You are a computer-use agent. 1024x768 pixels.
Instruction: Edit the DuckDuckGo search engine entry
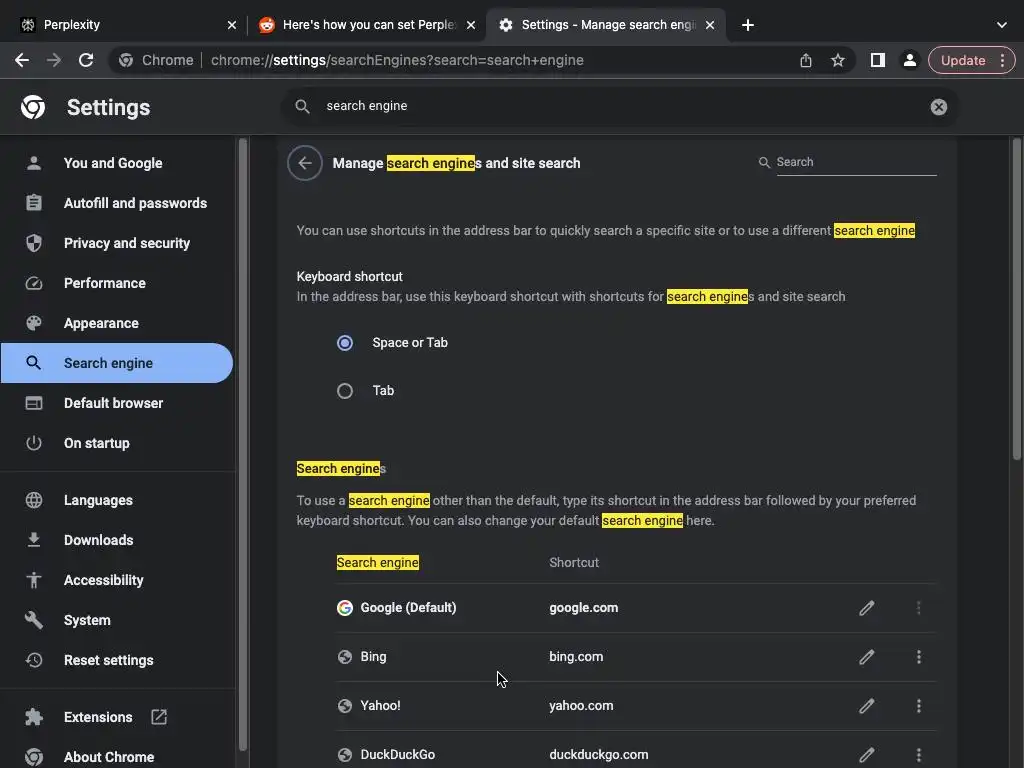click(867, 755)
